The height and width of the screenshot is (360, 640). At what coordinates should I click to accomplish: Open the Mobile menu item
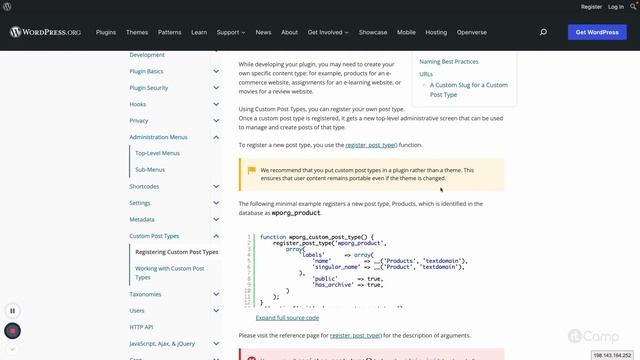point(406,32)
